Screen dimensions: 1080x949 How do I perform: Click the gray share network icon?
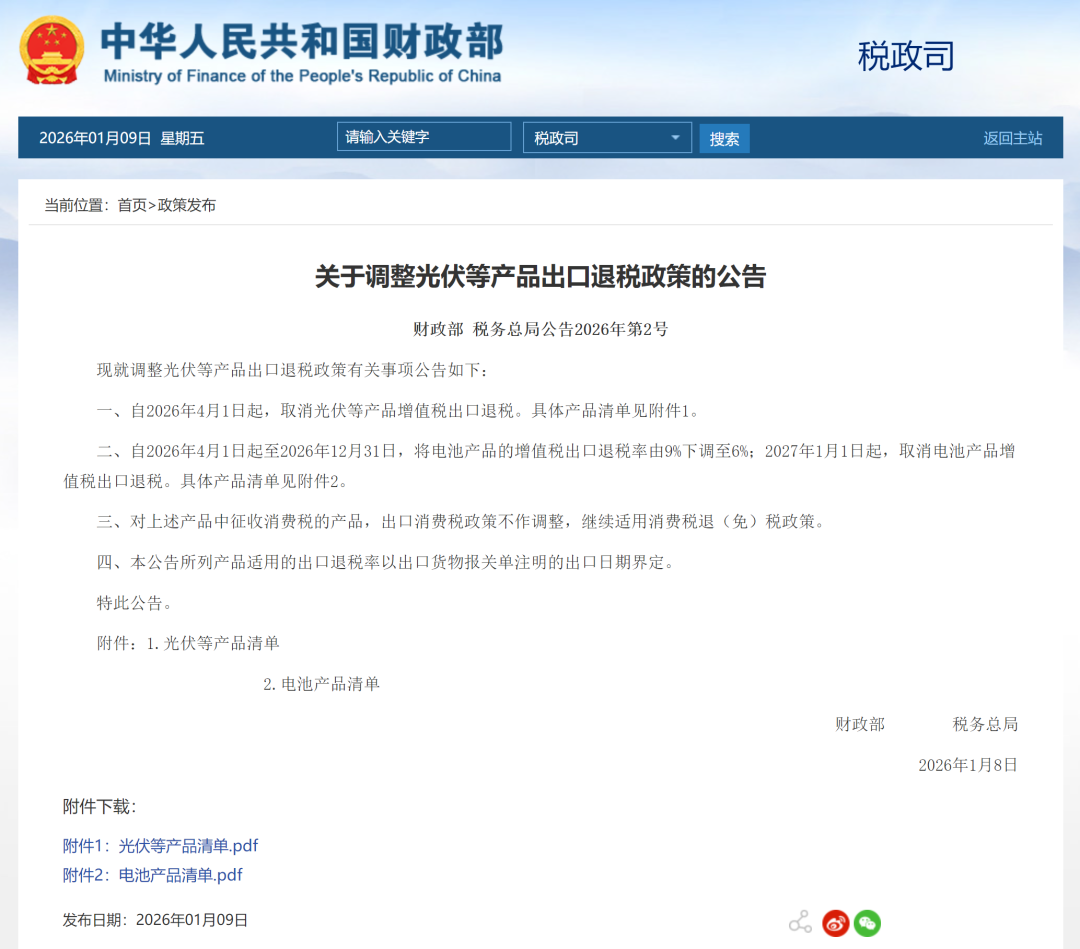pos(799,922)
